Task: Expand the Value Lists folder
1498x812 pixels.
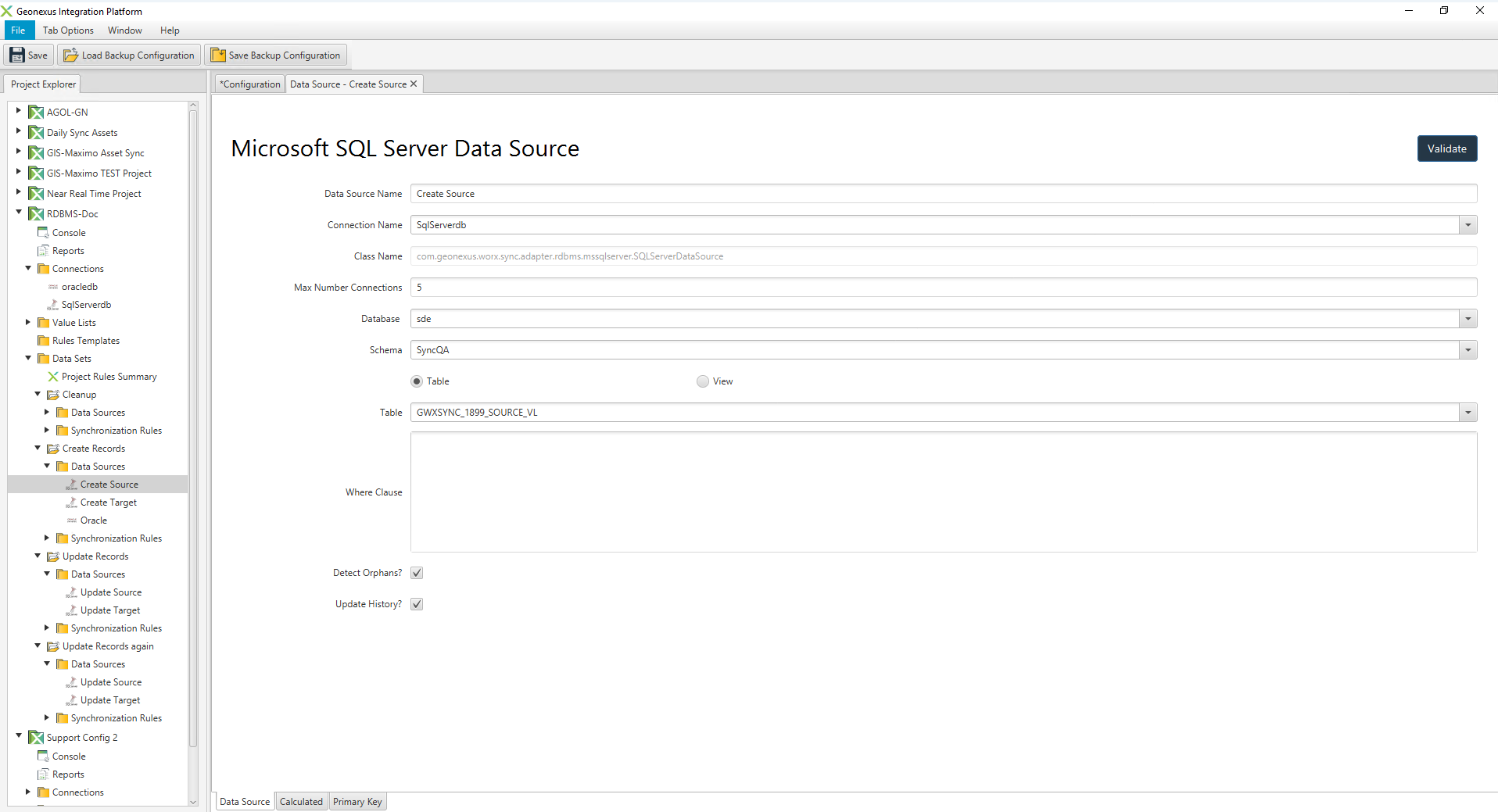Action: point(28,322)
